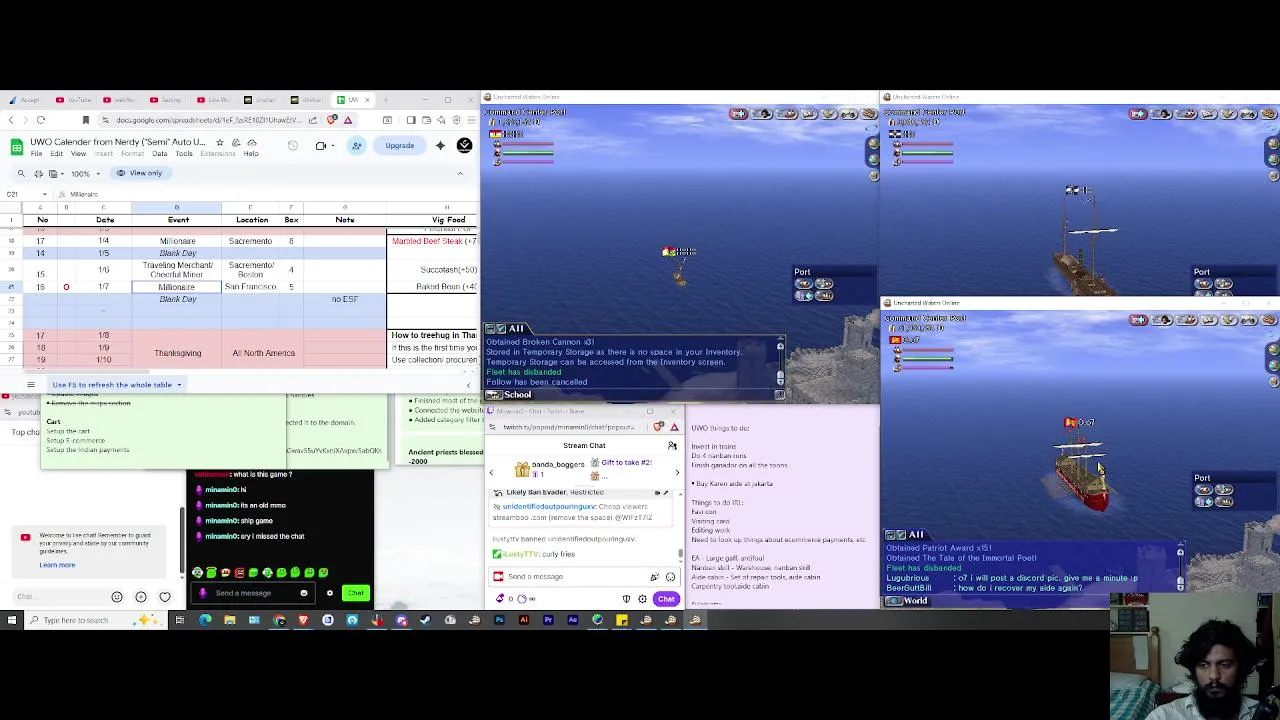Click the green Chat button in dark chat

click(356, 593)
